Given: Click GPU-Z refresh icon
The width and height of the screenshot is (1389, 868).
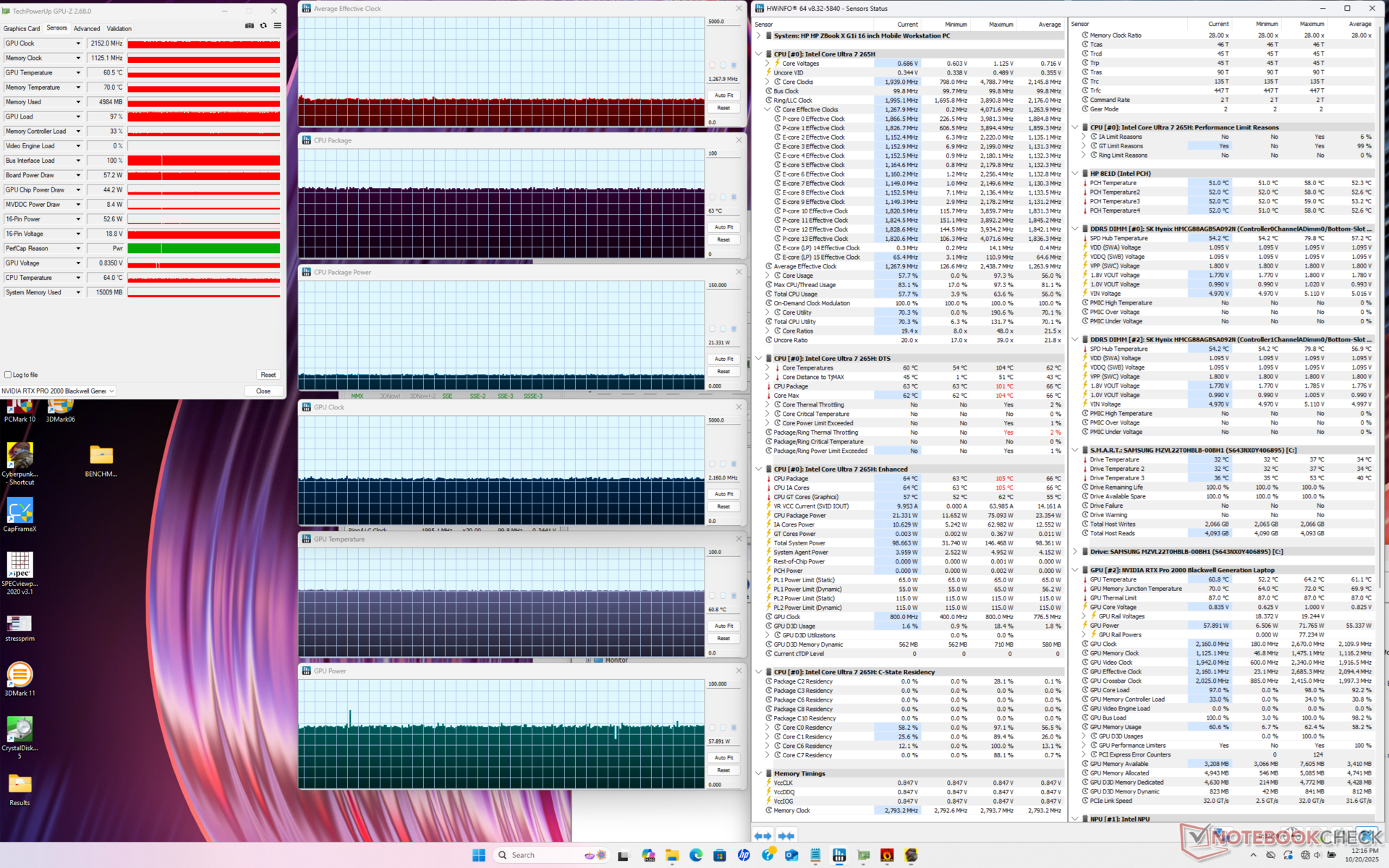Looking at the screenshot, I should (x=263, y=26).
